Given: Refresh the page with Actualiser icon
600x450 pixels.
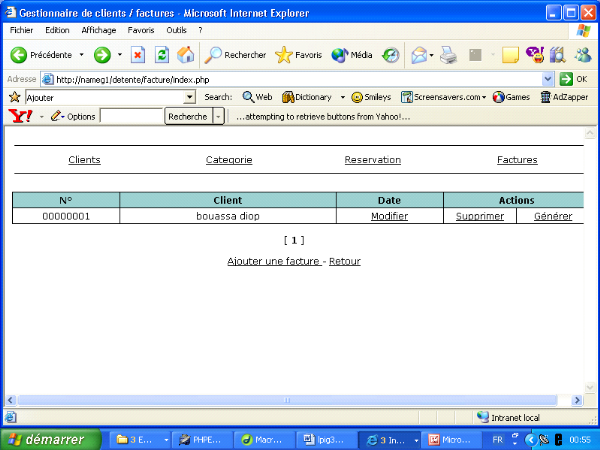Looking at the screenshot, I should (x=161, y=54).
